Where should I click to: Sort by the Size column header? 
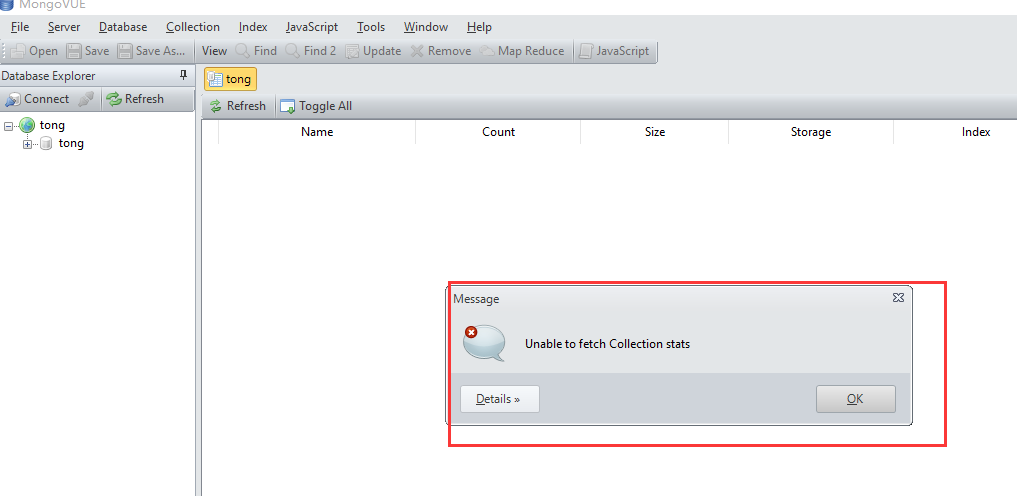(x=654, y=132)
